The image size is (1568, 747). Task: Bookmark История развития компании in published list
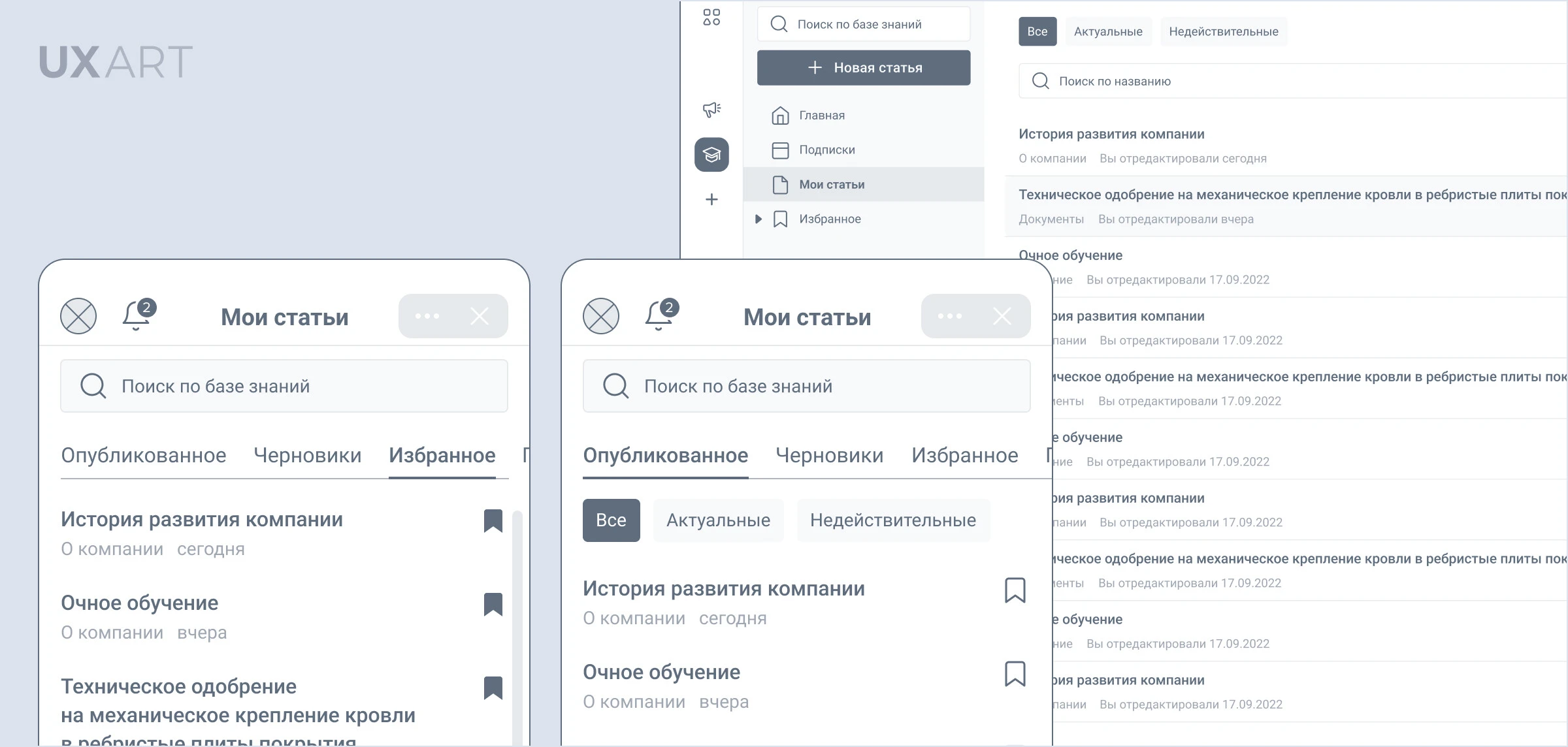(x=1015, y=590)
